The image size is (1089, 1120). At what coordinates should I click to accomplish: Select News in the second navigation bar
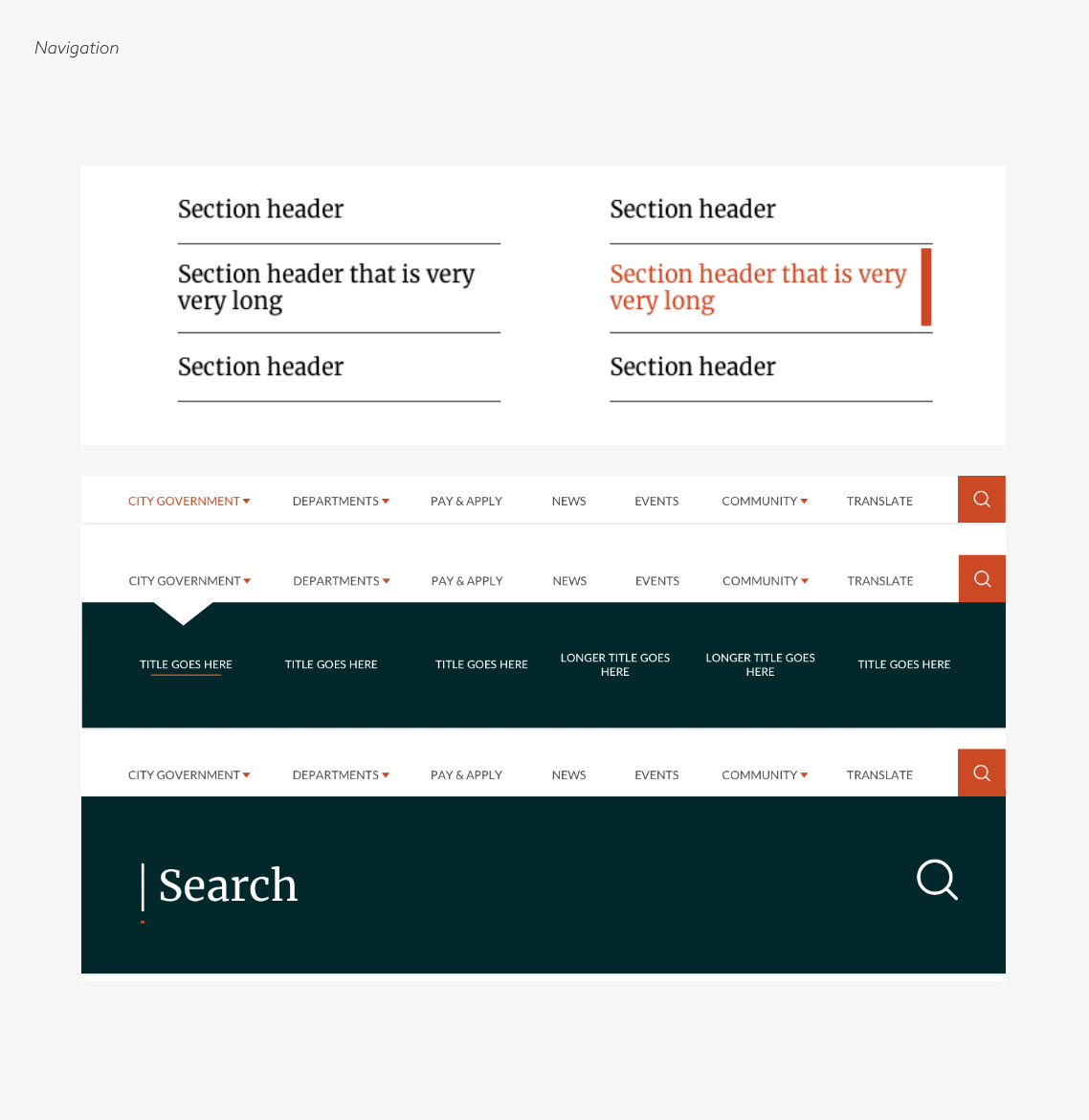pyautogui.click(x=569, y=581)
